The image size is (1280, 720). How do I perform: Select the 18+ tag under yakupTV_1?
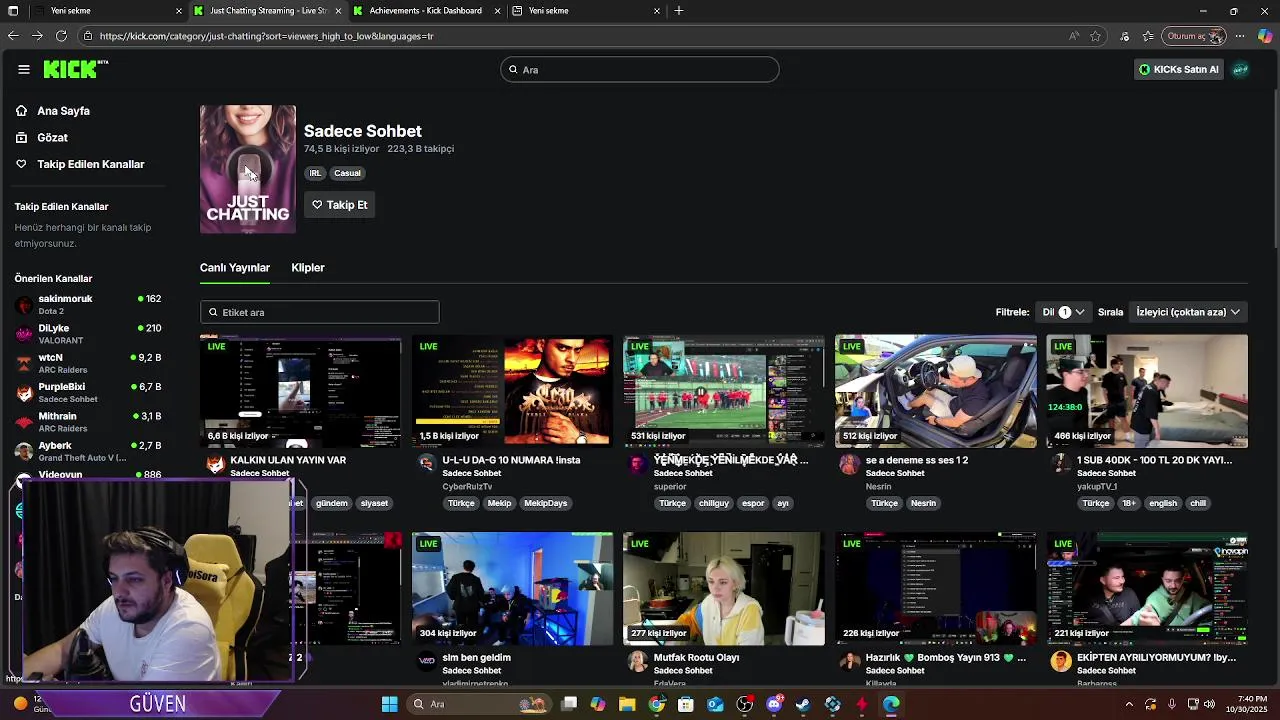coord(1129,503)
